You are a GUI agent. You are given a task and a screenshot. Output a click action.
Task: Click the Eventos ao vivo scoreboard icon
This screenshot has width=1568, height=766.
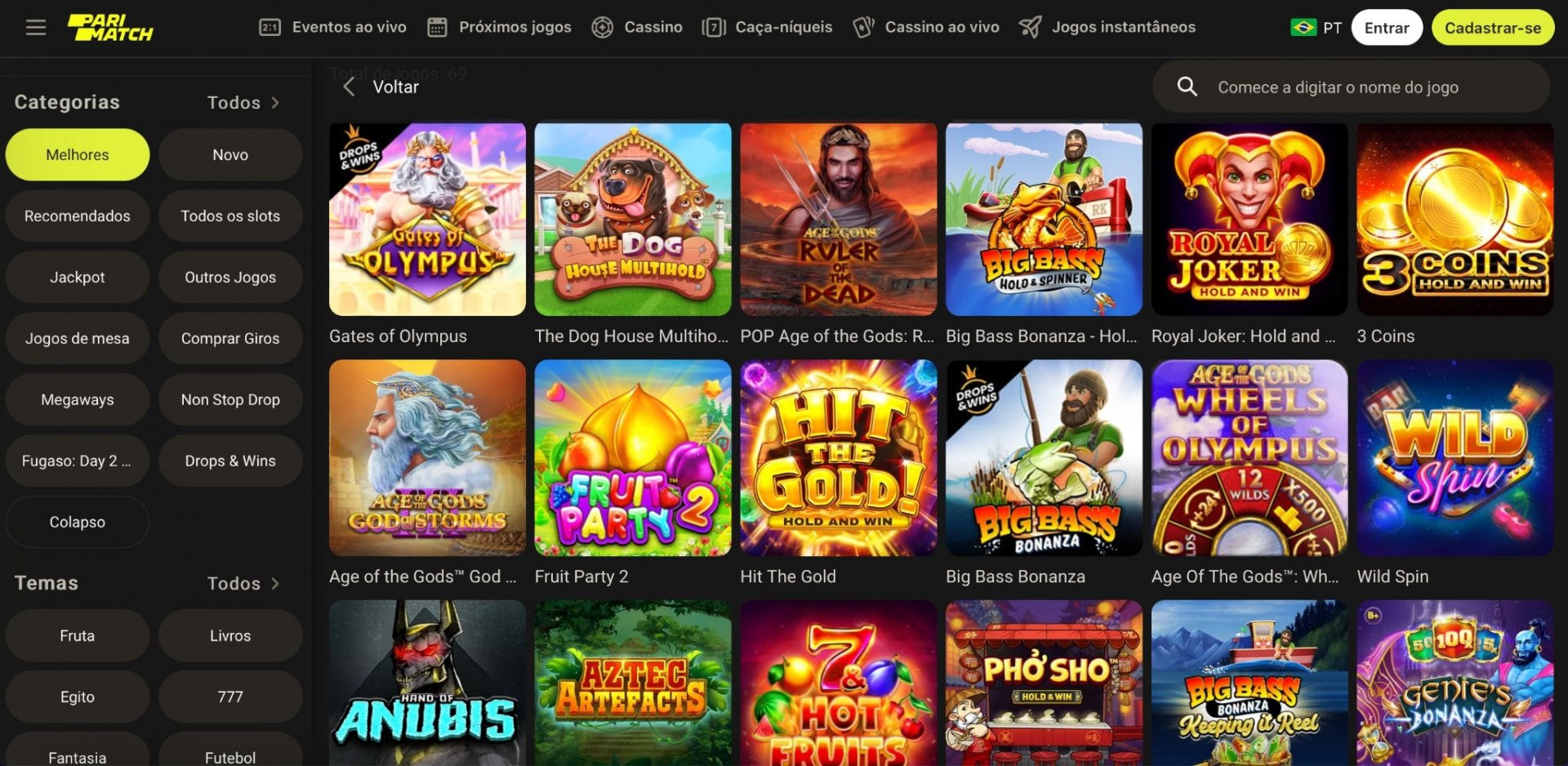click(x=269, y=28)
